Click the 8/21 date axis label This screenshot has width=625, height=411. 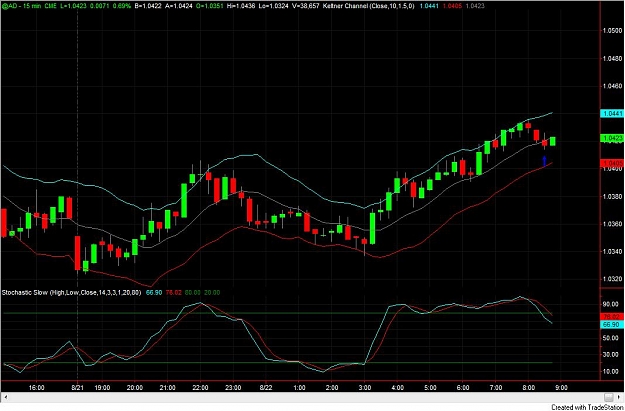pos(77,387)
